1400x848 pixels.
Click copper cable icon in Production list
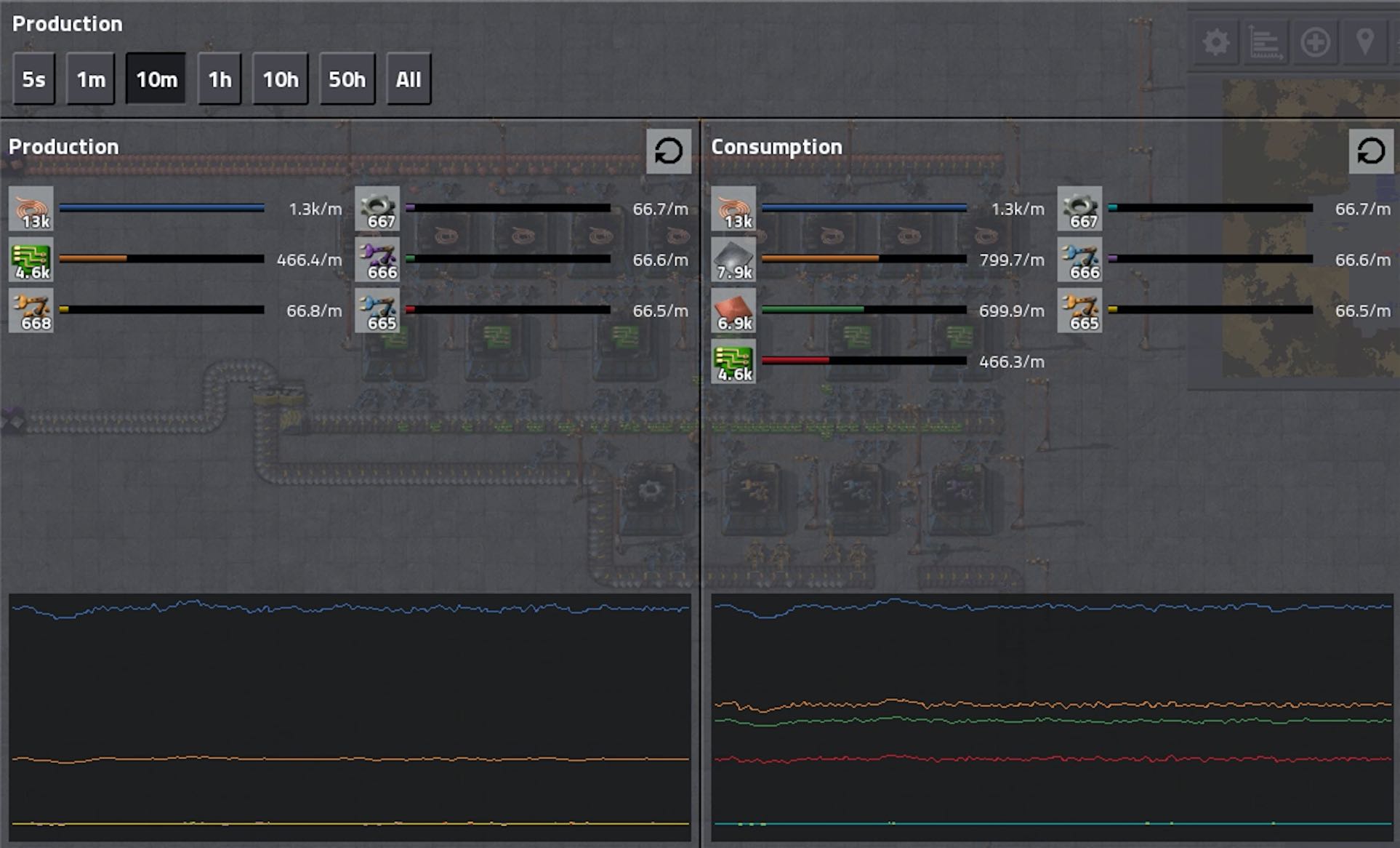pyautogui.click(x=31, y=209)
